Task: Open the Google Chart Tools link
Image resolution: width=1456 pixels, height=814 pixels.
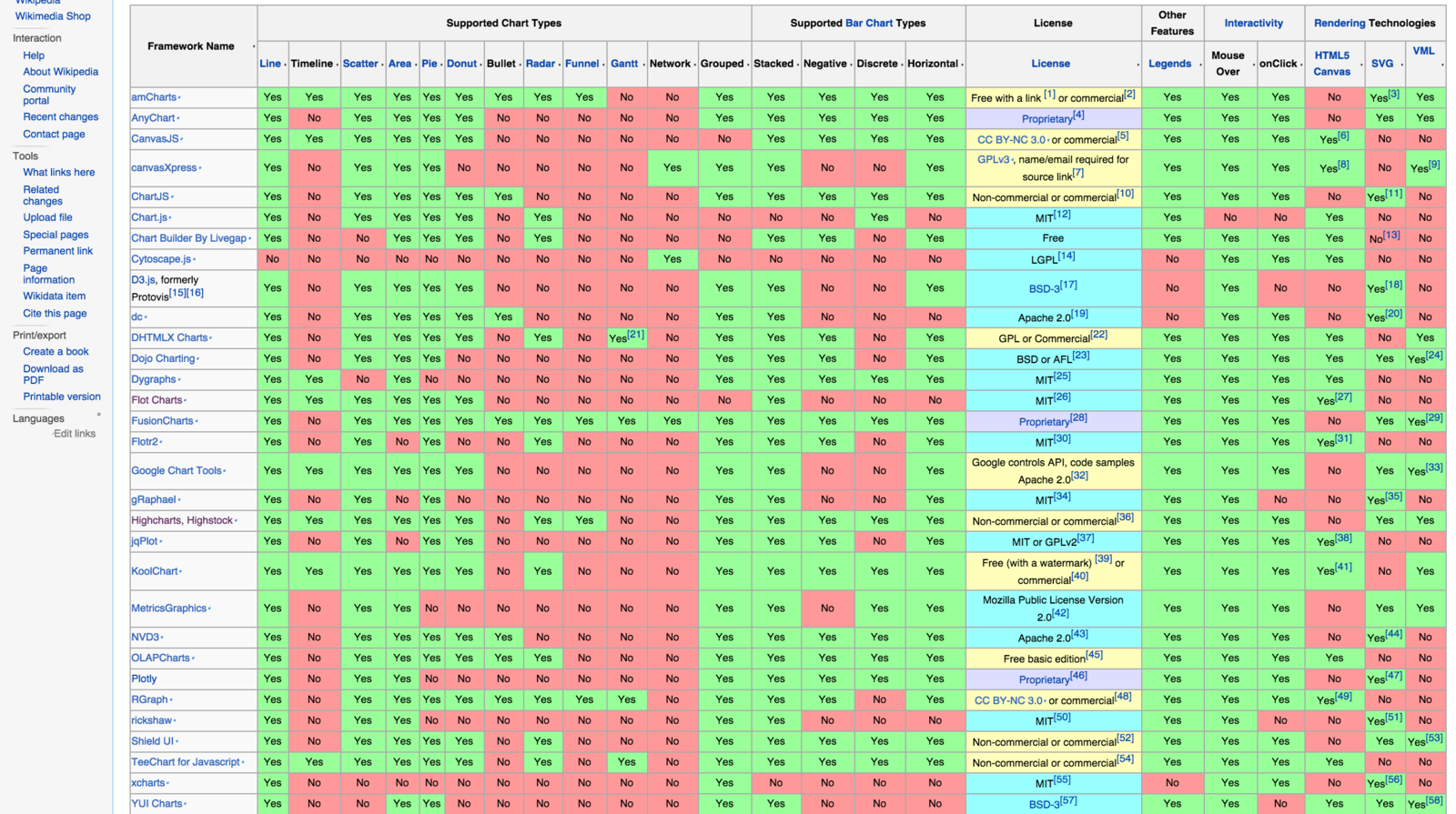Action: (177, 471)
